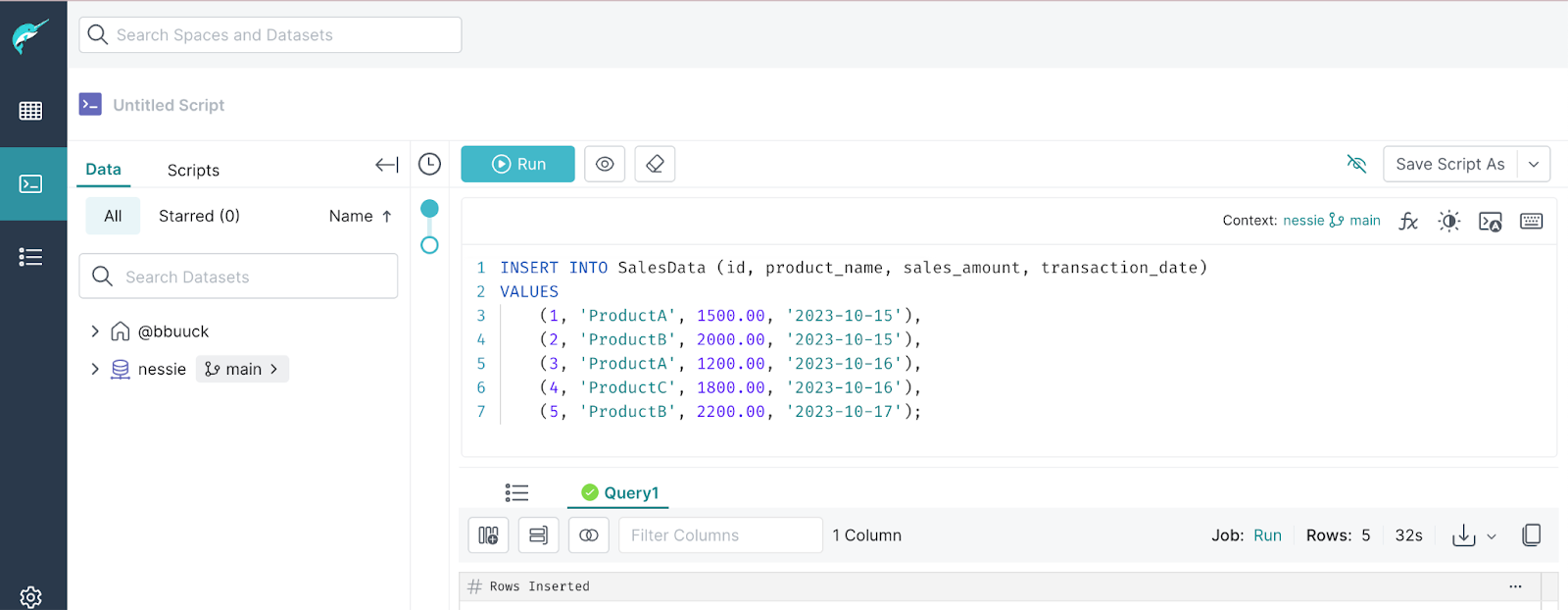Click the Filter Columns input field
The width and height of the screenshot is (1568, 610).
(719, 535)
